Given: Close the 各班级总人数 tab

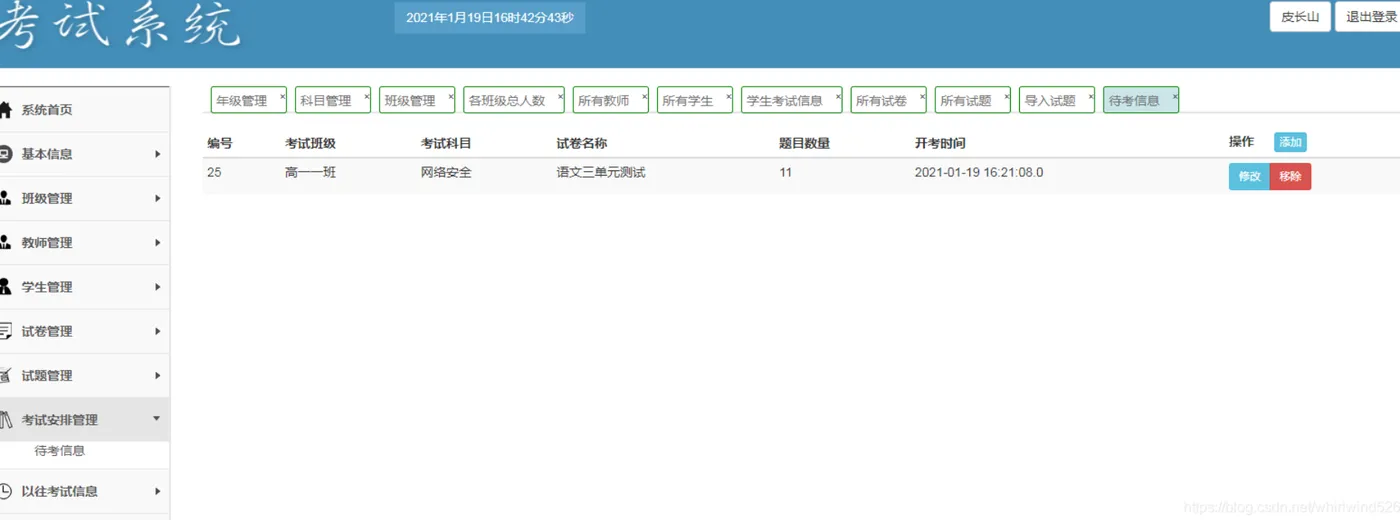Looking at the screenshot, I should click(560, 96).
